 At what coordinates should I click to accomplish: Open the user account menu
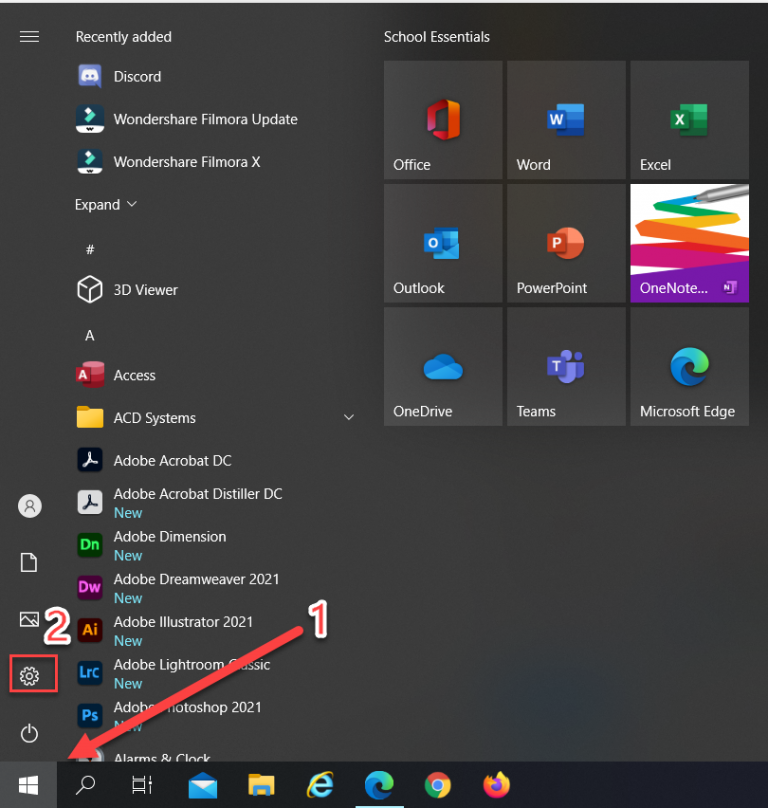click(x=29, y=506)
